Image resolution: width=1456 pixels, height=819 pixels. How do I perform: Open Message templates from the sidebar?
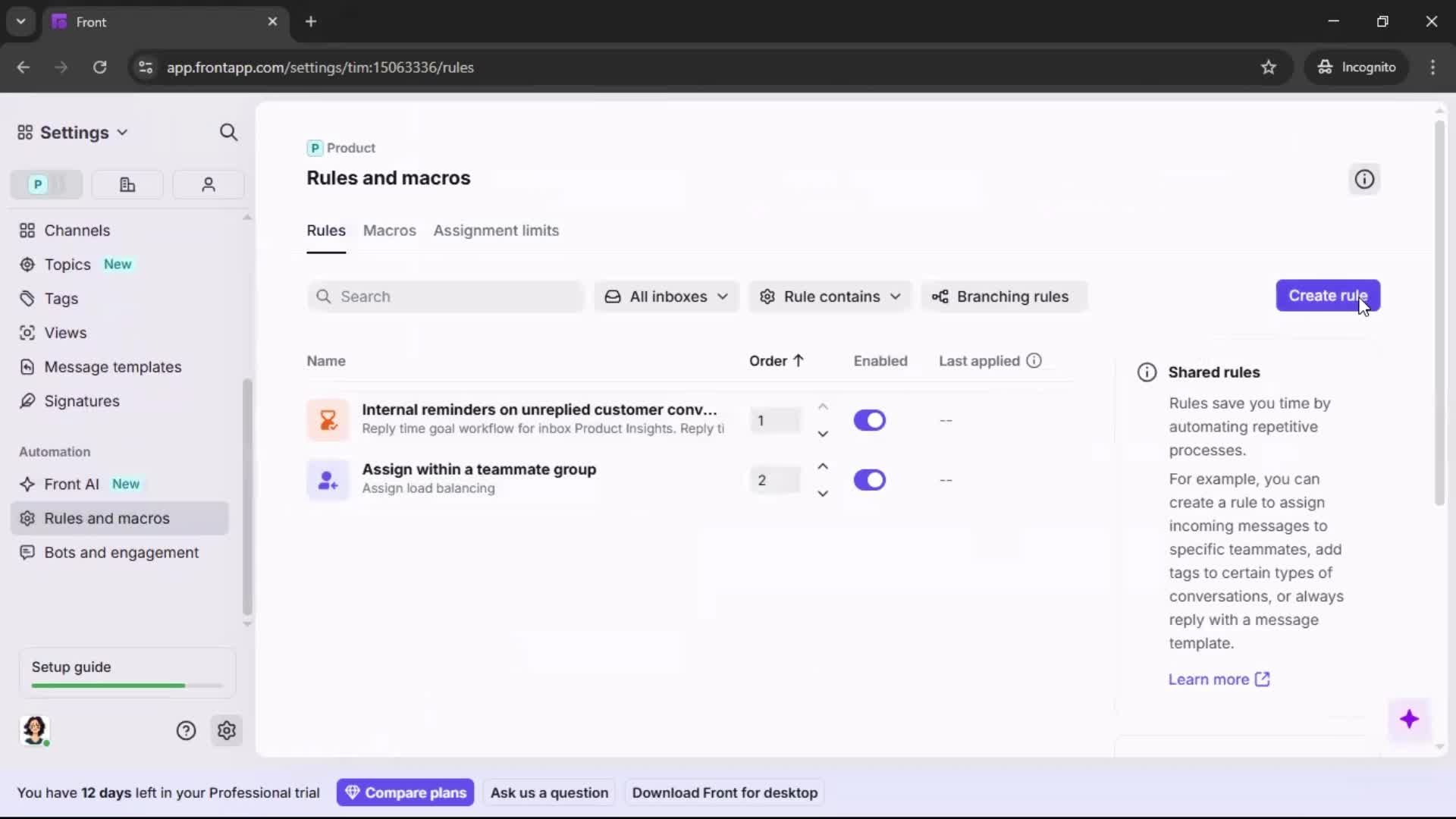click(112, 367)
